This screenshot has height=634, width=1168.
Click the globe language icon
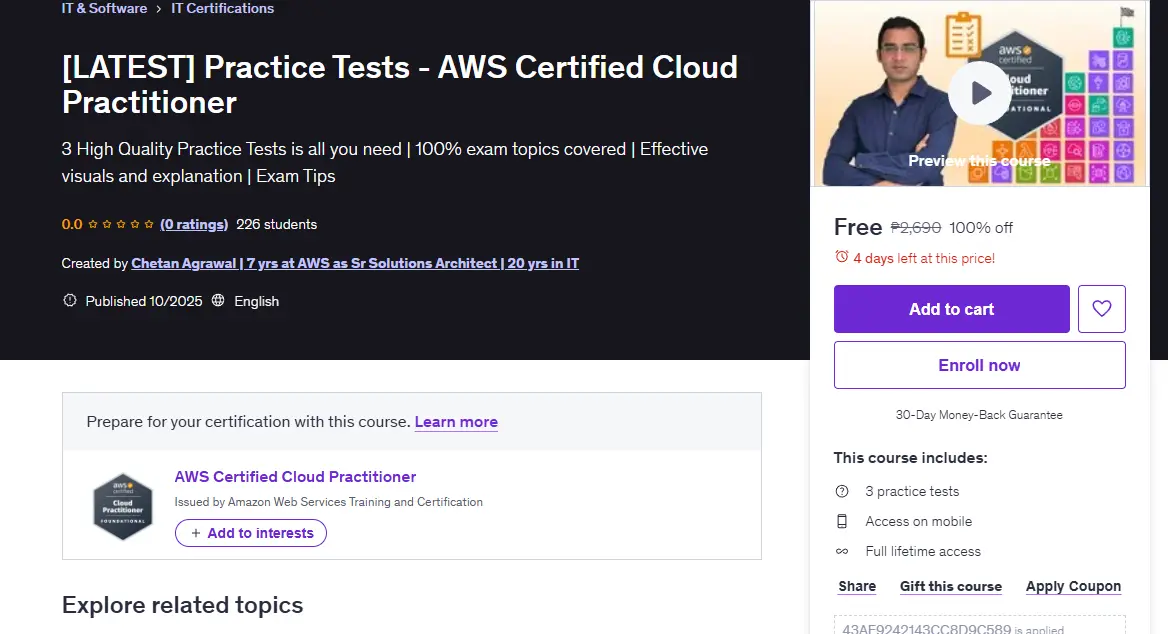point(218,300)
